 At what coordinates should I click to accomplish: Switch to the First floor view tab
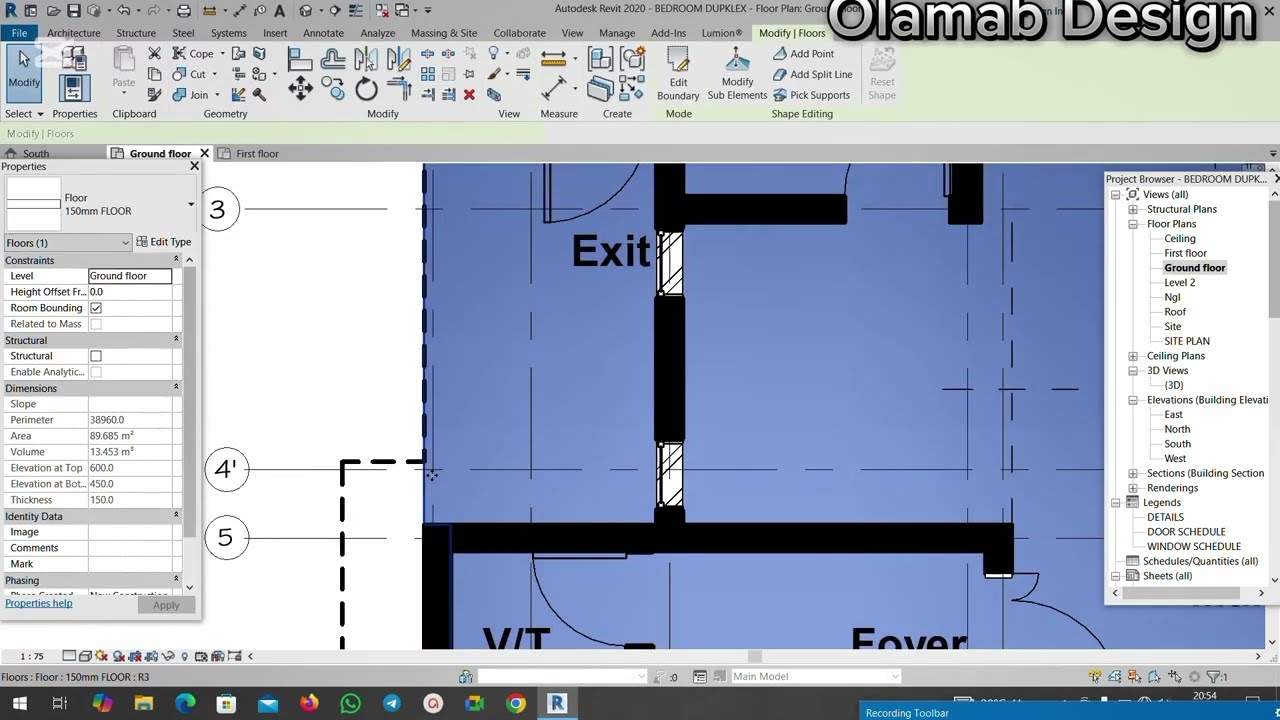click(257, 154)
